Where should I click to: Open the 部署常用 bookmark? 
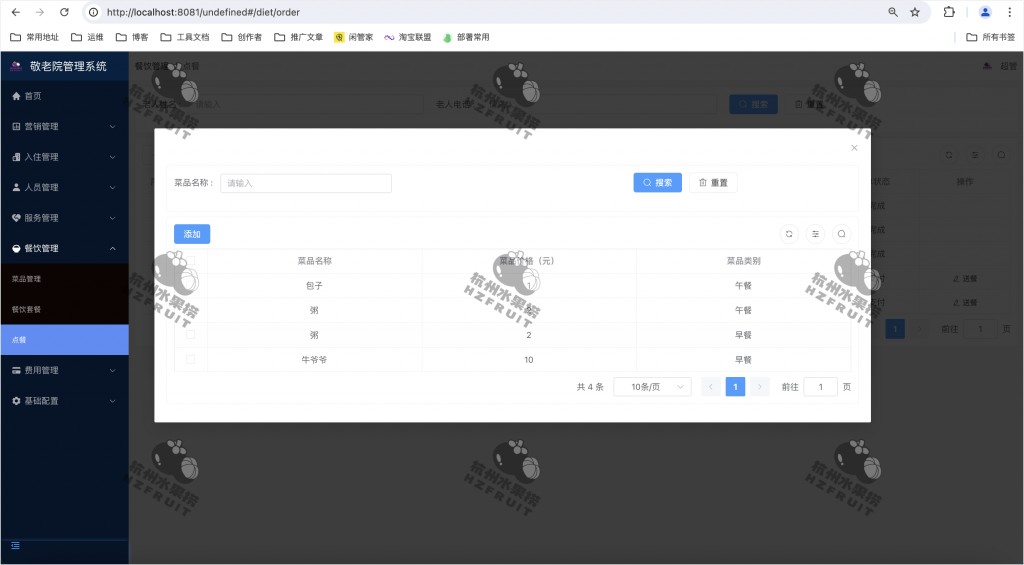click(466, 37)
